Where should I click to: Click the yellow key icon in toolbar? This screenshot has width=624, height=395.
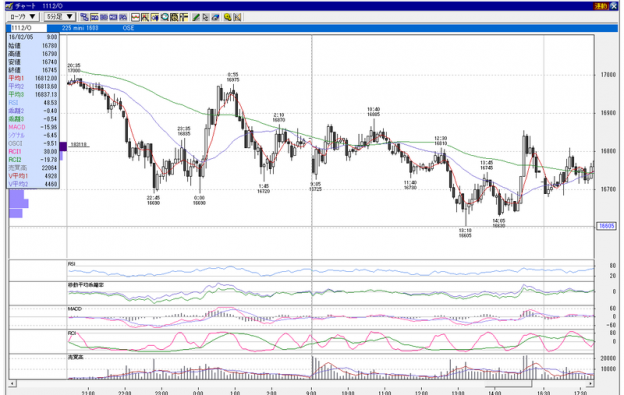228,17
